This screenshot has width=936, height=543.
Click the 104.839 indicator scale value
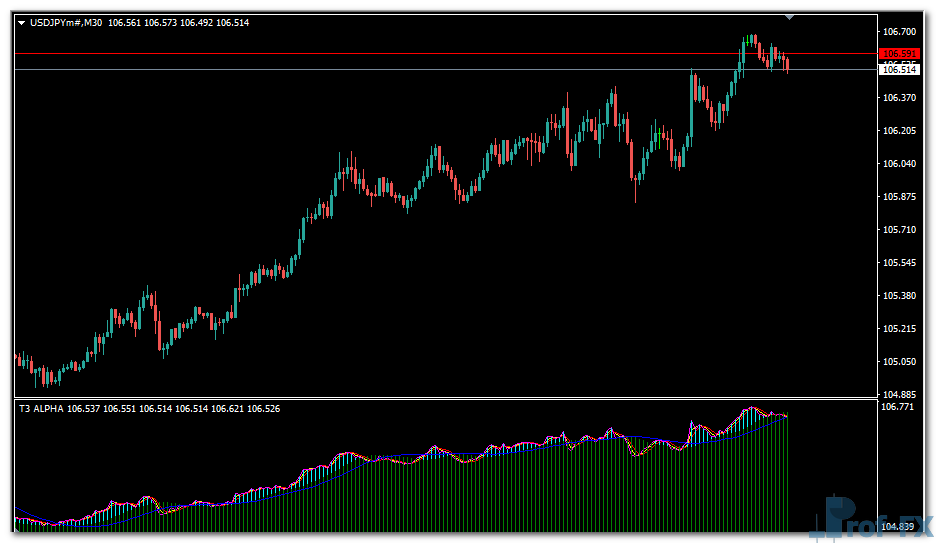click(x=899, y=527)
